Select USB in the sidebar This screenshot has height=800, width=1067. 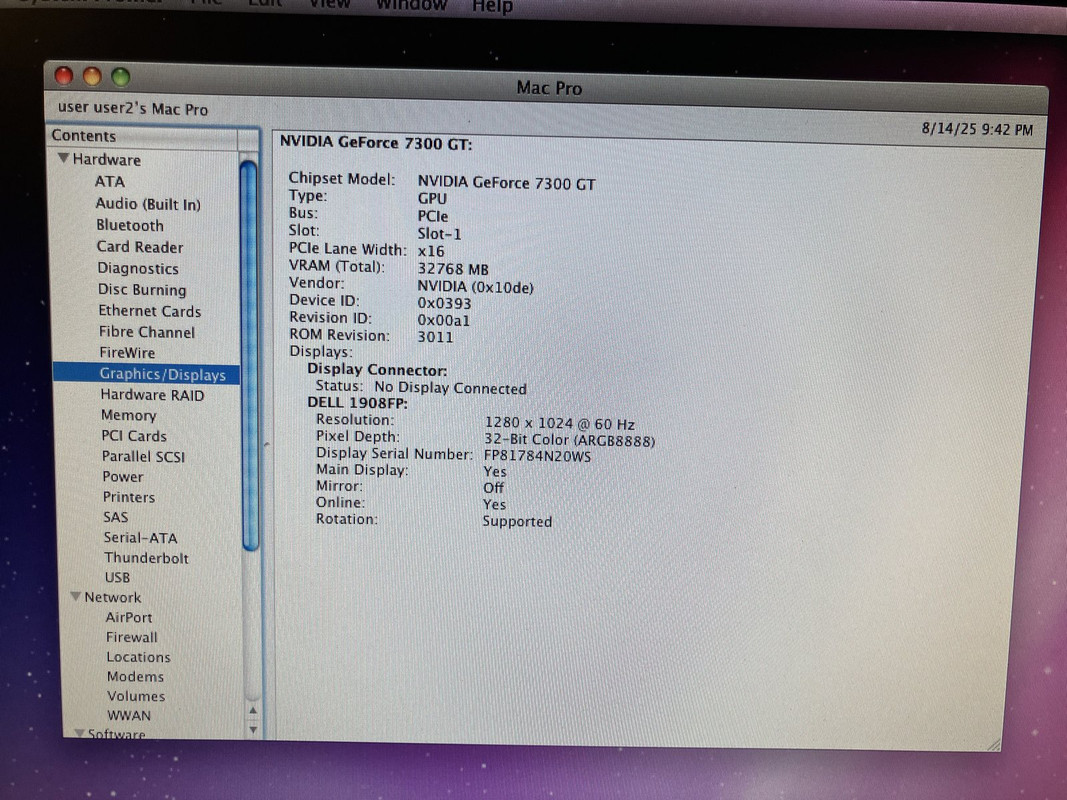tap(117, 577)
